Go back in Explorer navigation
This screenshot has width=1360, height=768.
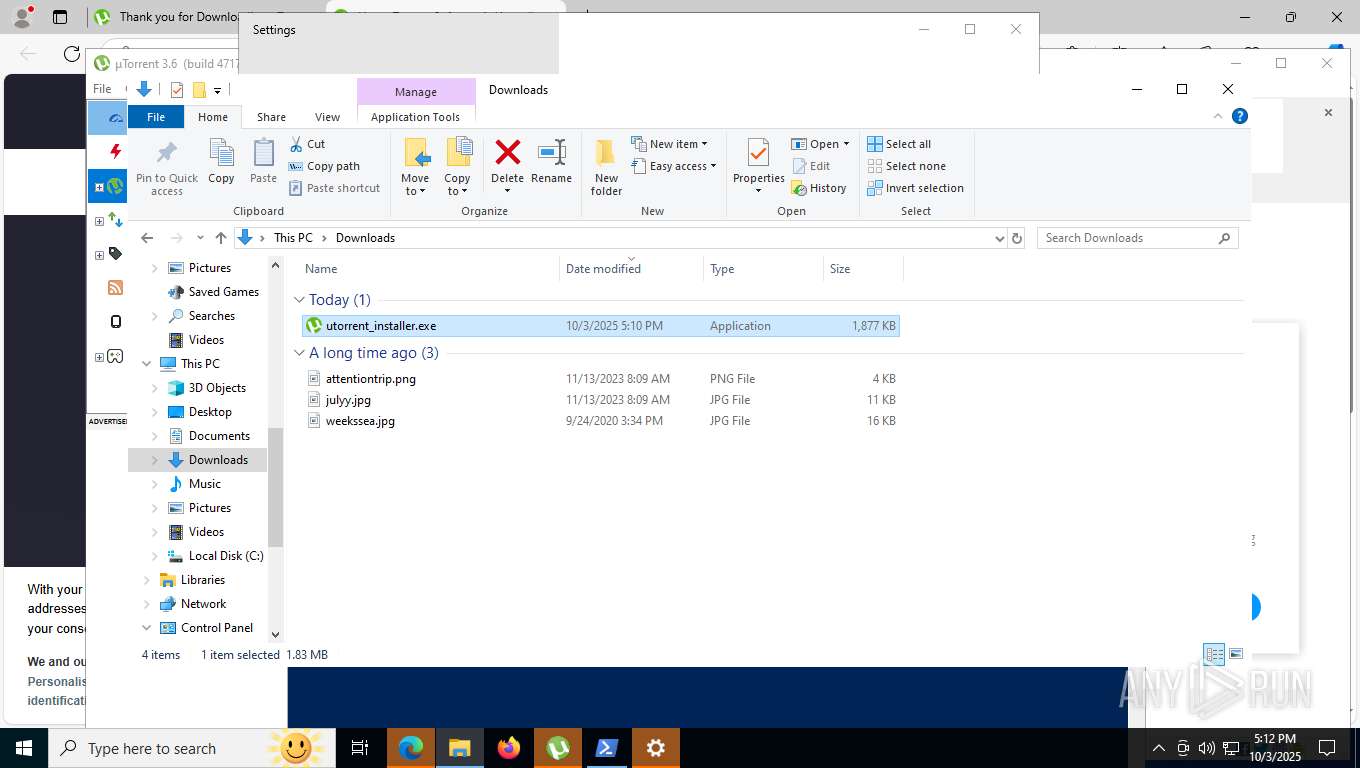(147, 238)
